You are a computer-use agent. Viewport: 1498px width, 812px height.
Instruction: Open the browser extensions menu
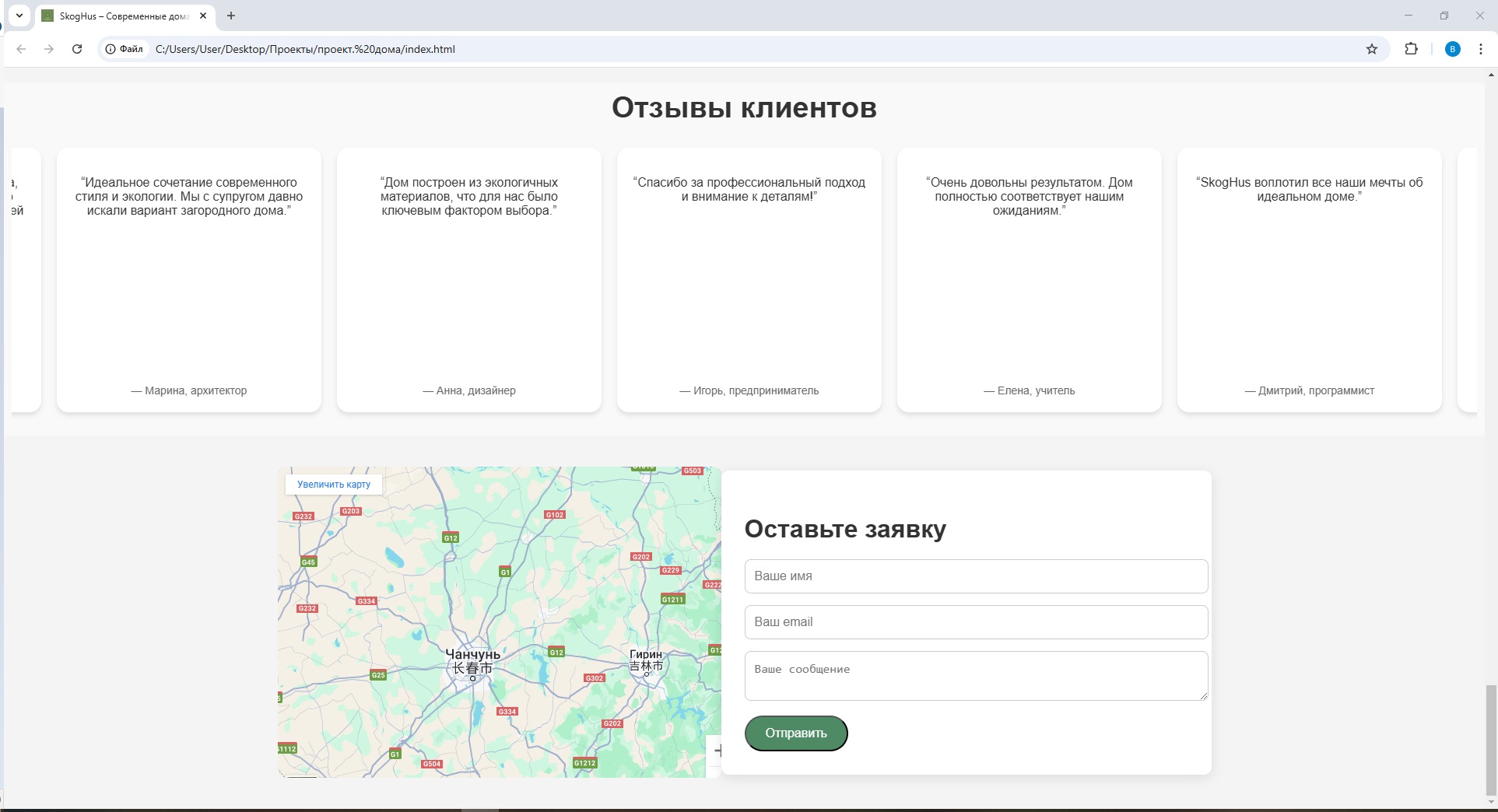(1411, 49)
